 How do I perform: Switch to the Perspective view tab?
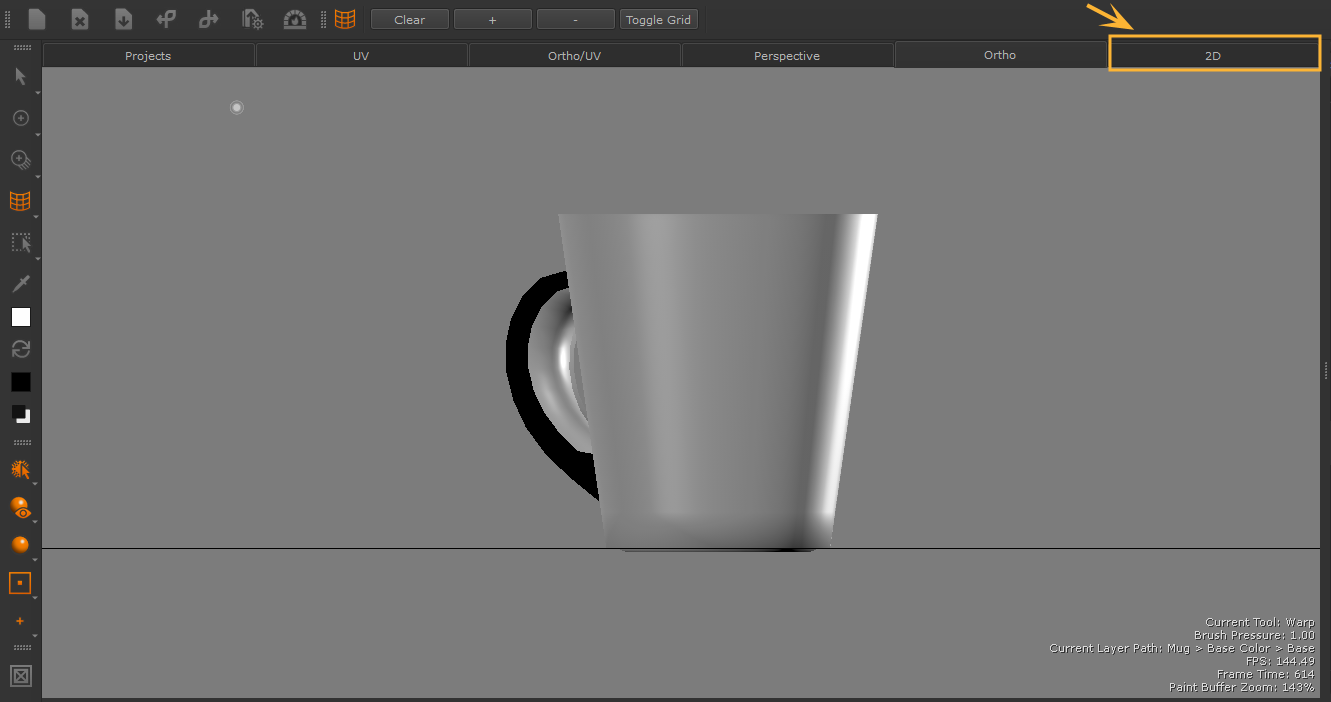click(787, 56)
